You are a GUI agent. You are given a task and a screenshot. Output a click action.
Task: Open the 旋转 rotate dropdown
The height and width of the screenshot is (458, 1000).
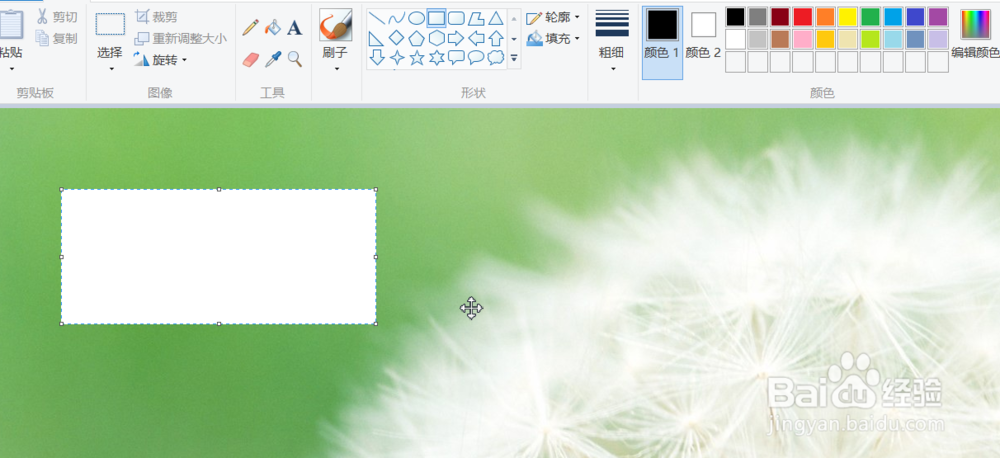[161, 60]
